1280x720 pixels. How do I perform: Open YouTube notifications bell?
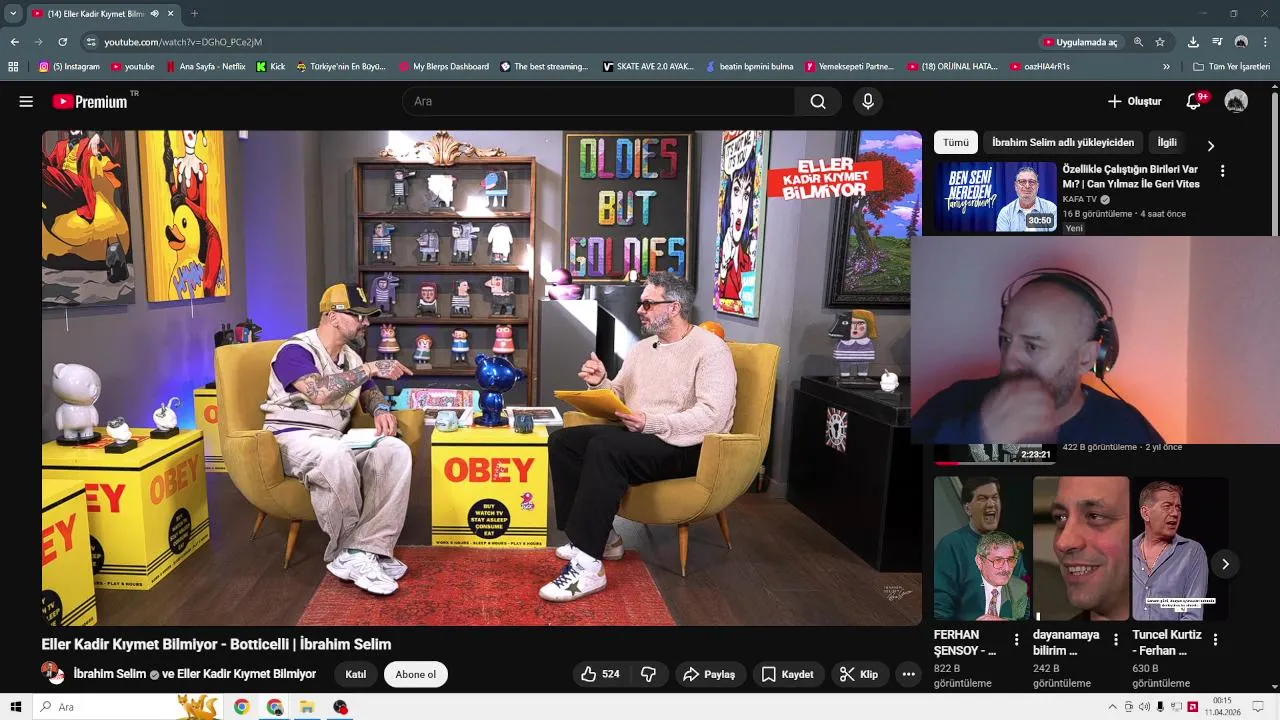pyautogui.click(x=1194, y=101)
